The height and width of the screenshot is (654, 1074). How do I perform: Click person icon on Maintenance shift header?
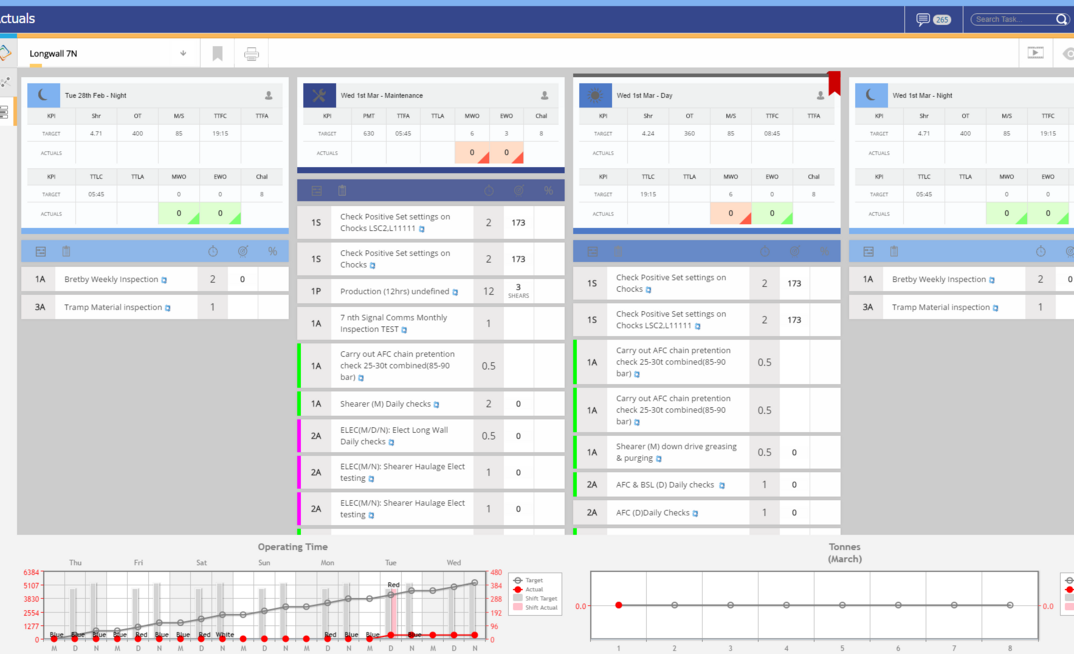(544, 96)
